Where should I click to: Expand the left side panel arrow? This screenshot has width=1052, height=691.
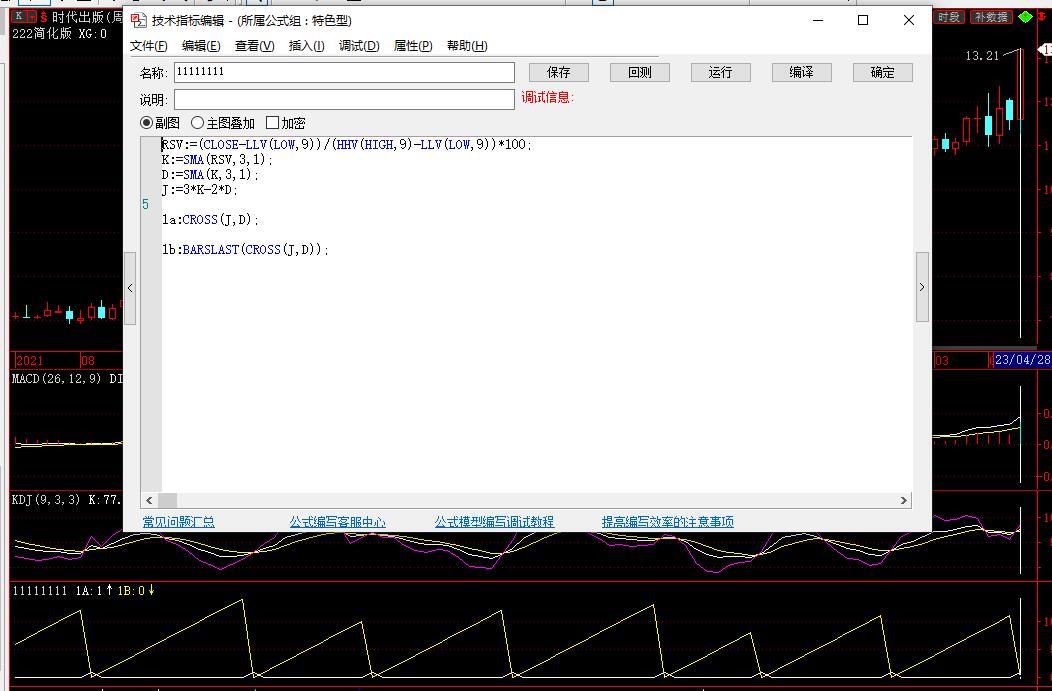(130, 288)
